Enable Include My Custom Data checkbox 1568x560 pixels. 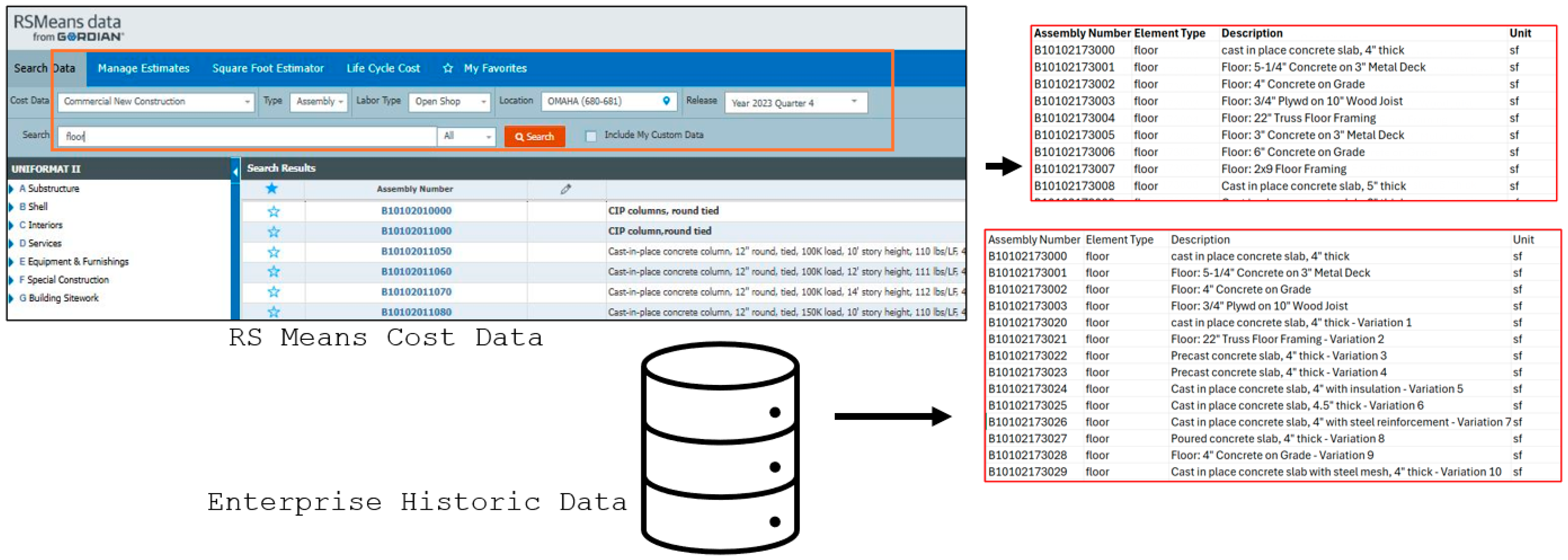point(590,136)
